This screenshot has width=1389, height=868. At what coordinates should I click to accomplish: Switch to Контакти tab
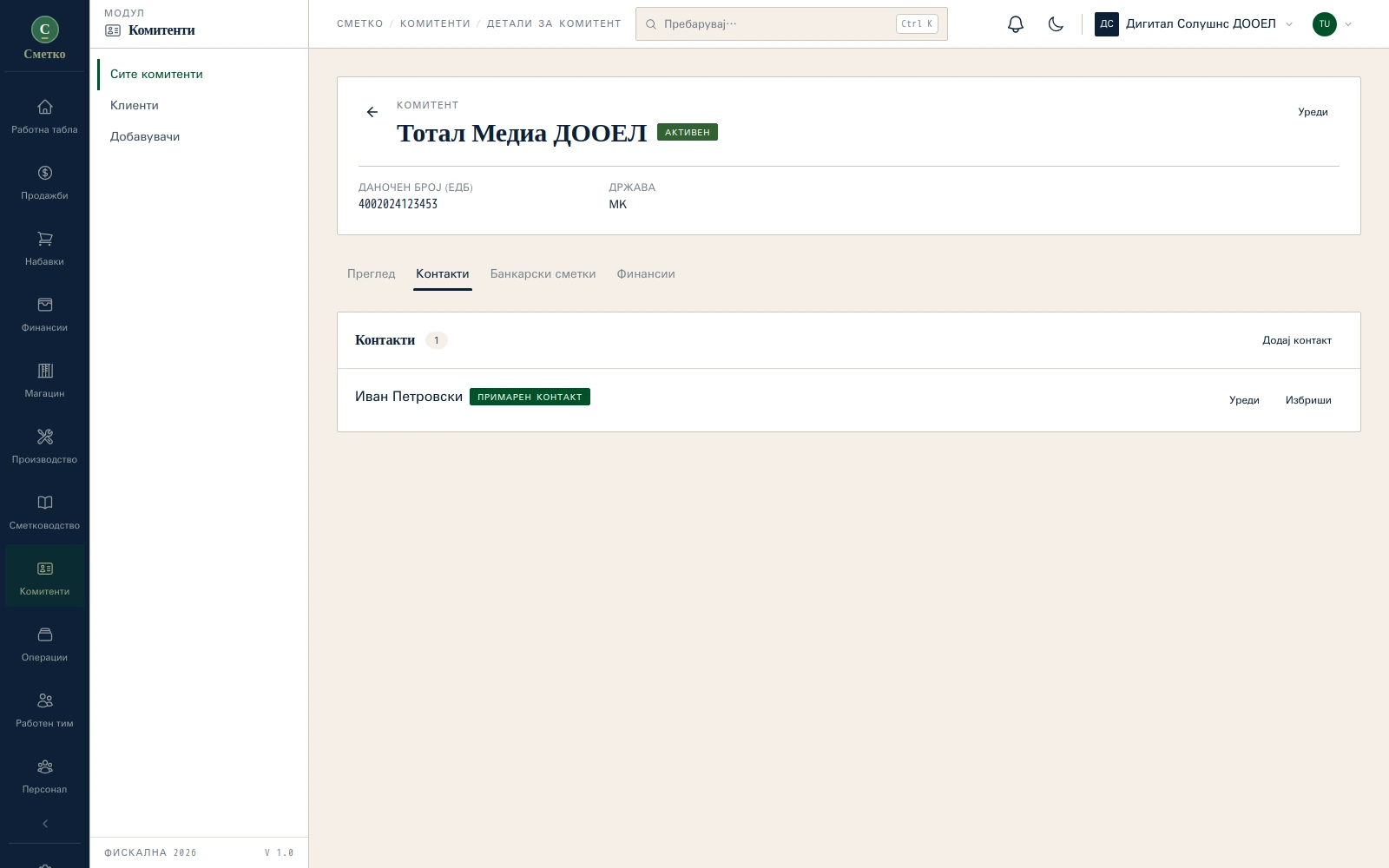(443, 273)
